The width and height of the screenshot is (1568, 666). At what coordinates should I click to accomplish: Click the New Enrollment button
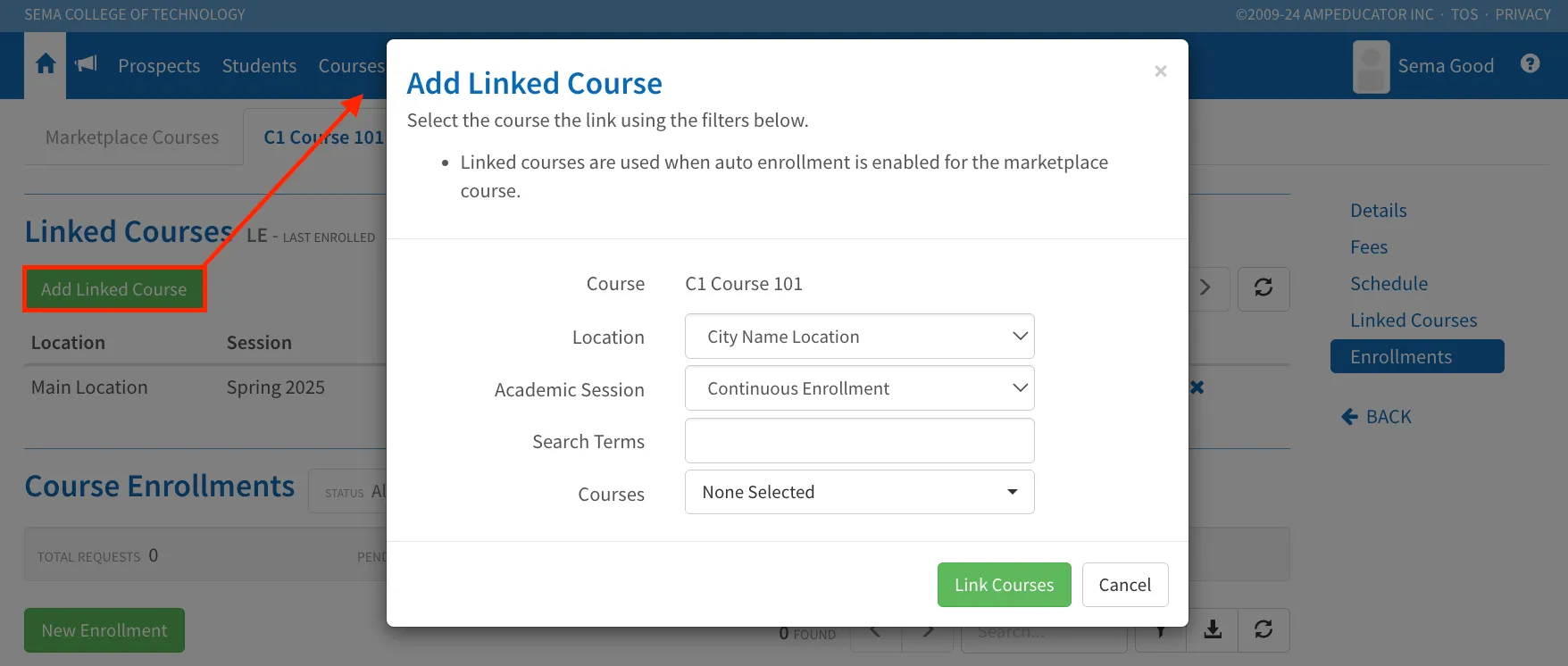(104, 630)
